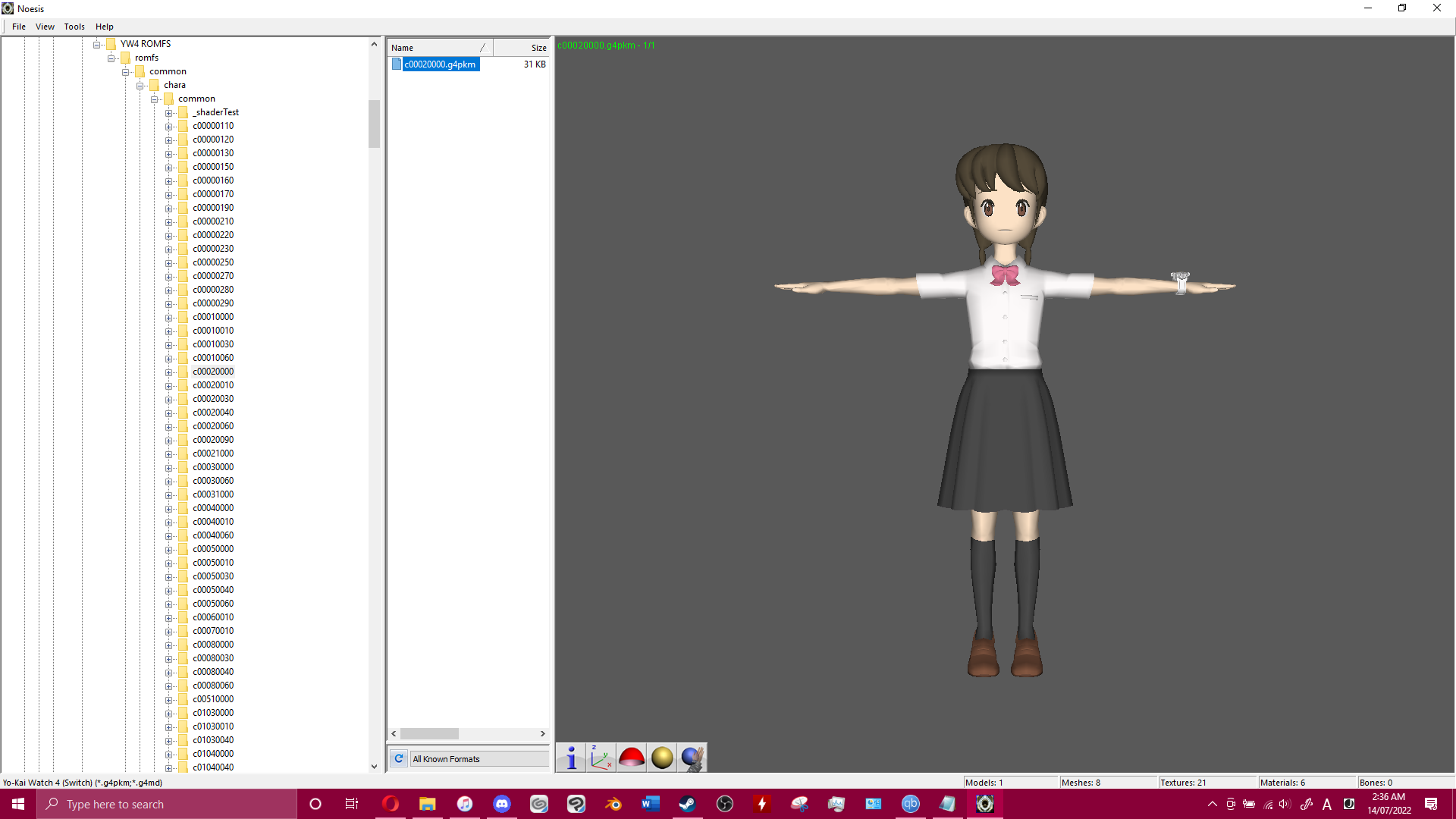1456x819 pixels.
Task: Open the File menu
Action: point(19,27)
